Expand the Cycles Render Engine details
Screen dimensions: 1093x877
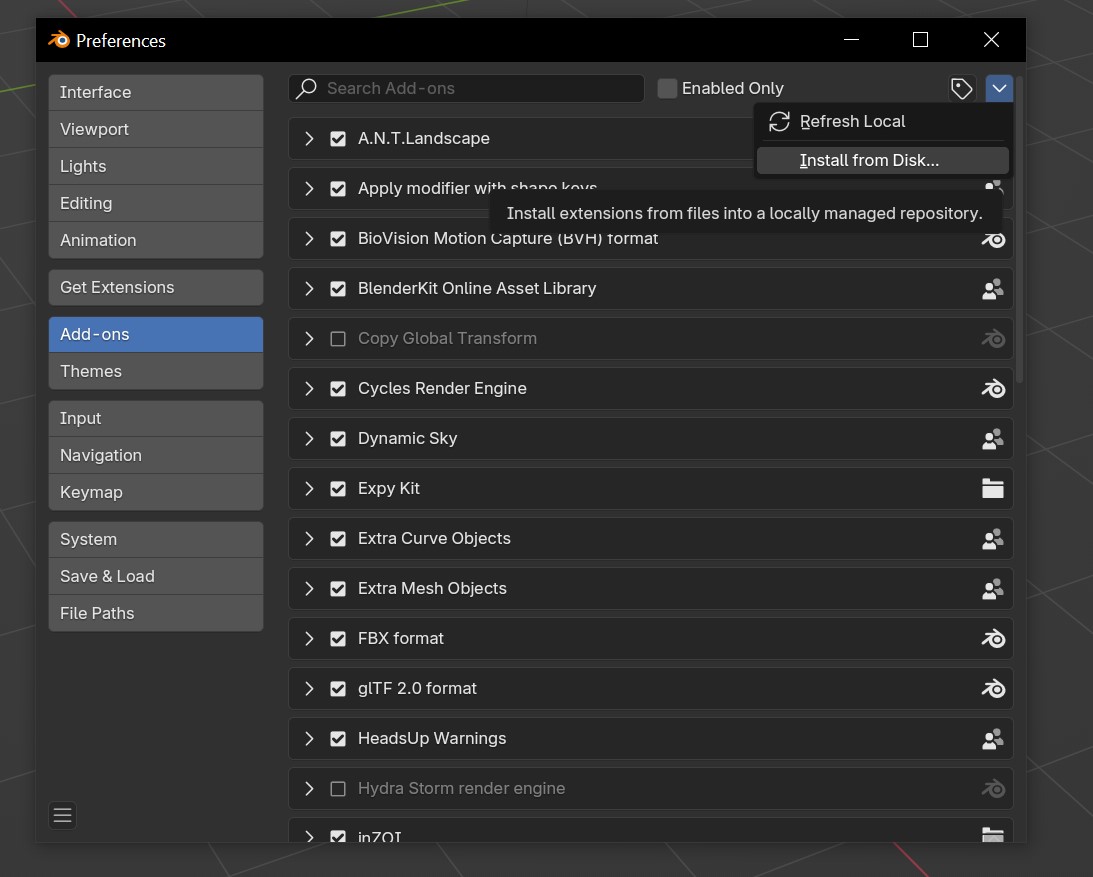309,389
